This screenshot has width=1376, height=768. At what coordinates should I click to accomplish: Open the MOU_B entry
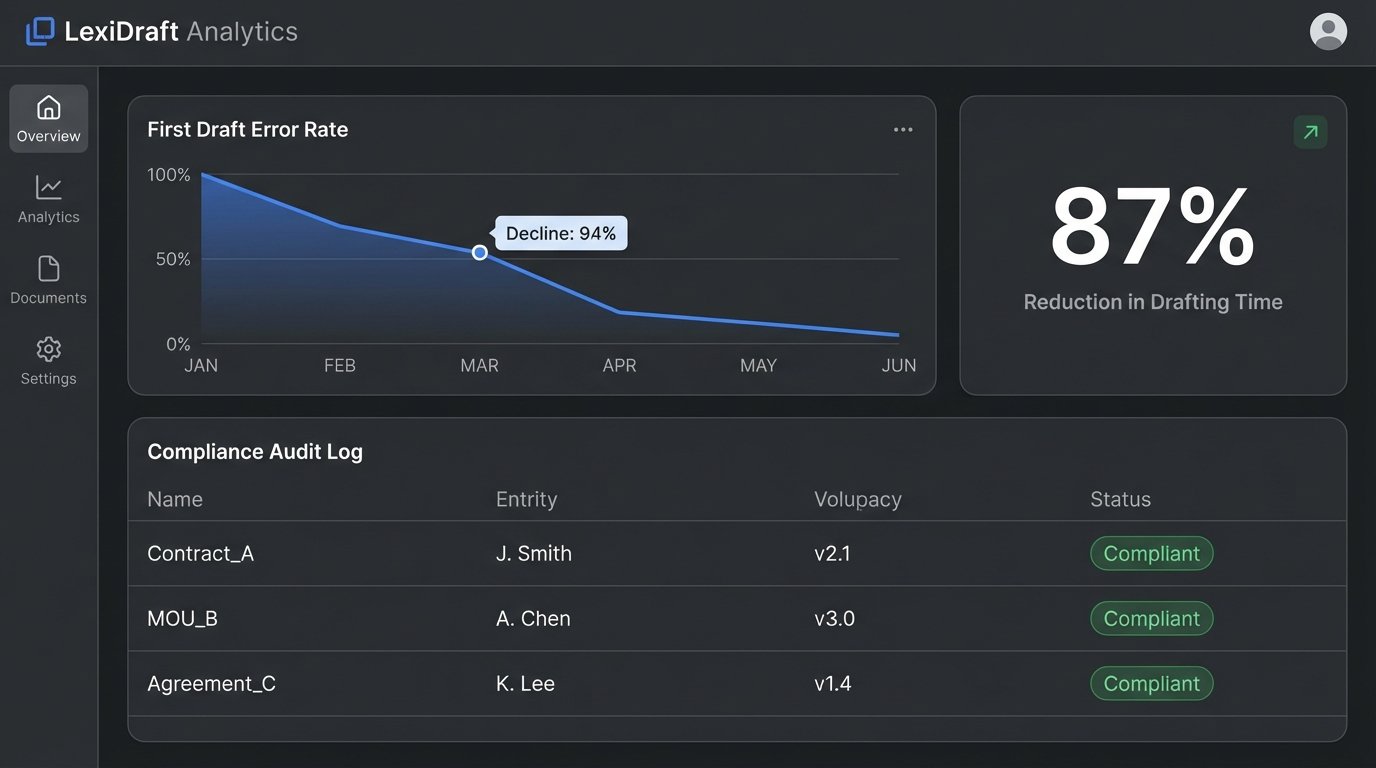coord(182,618)
